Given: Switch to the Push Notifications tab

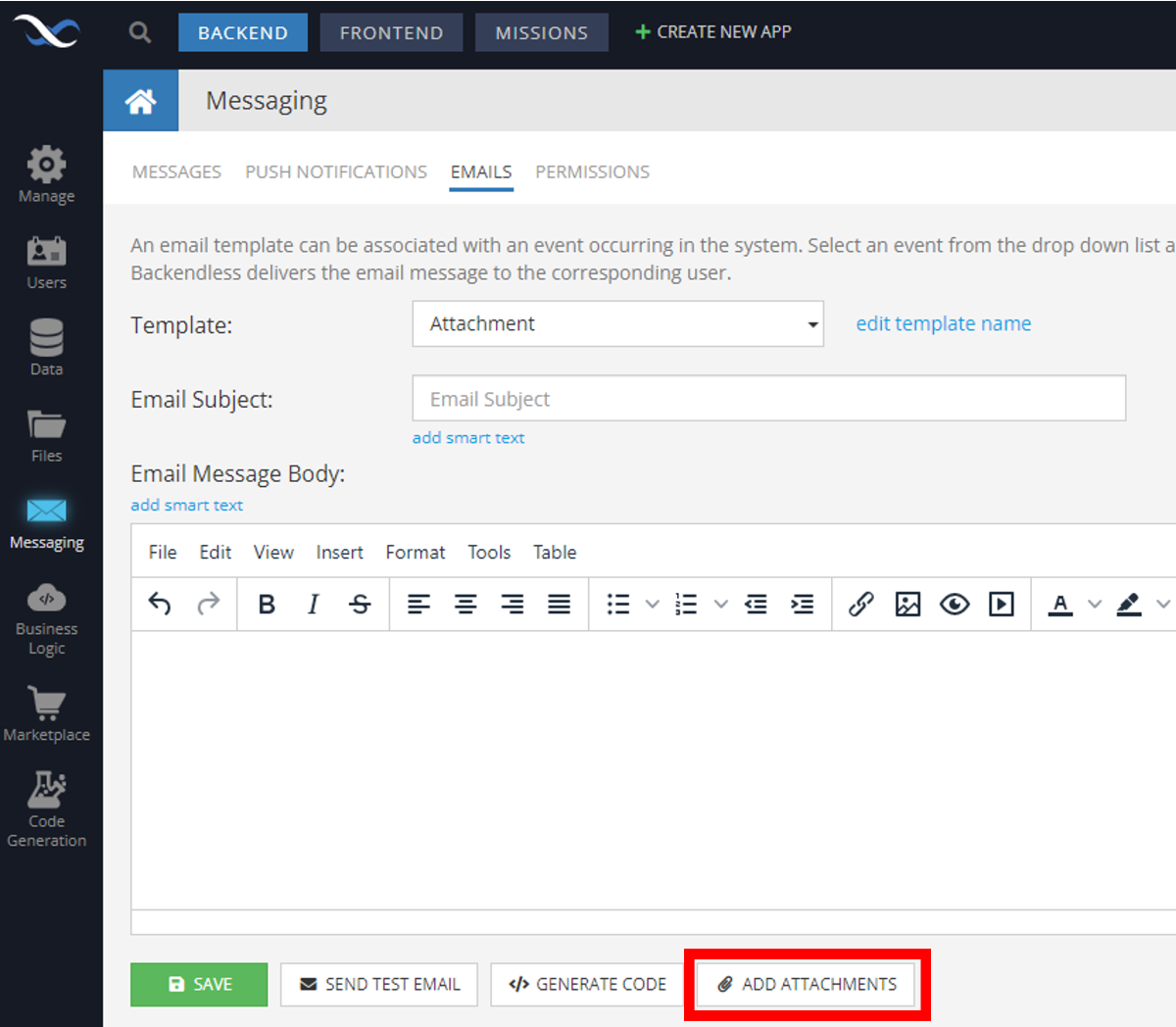Looking at the screenshot, I should [335, 171].
